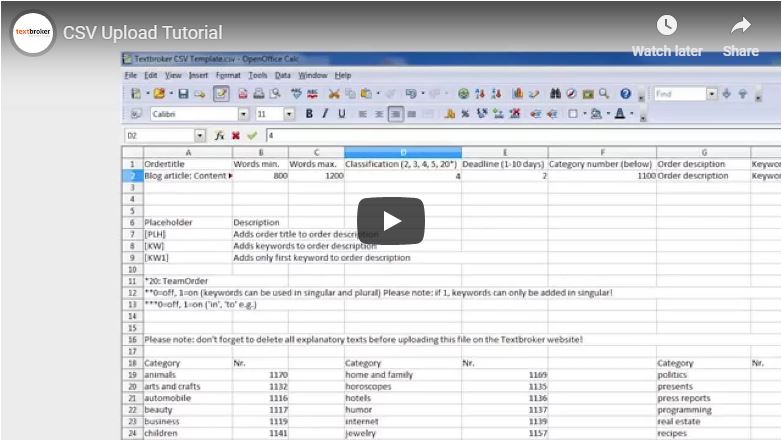Open the File menu
The height and width of the screenshot is (440, 782).
click(x=131, y=75)
